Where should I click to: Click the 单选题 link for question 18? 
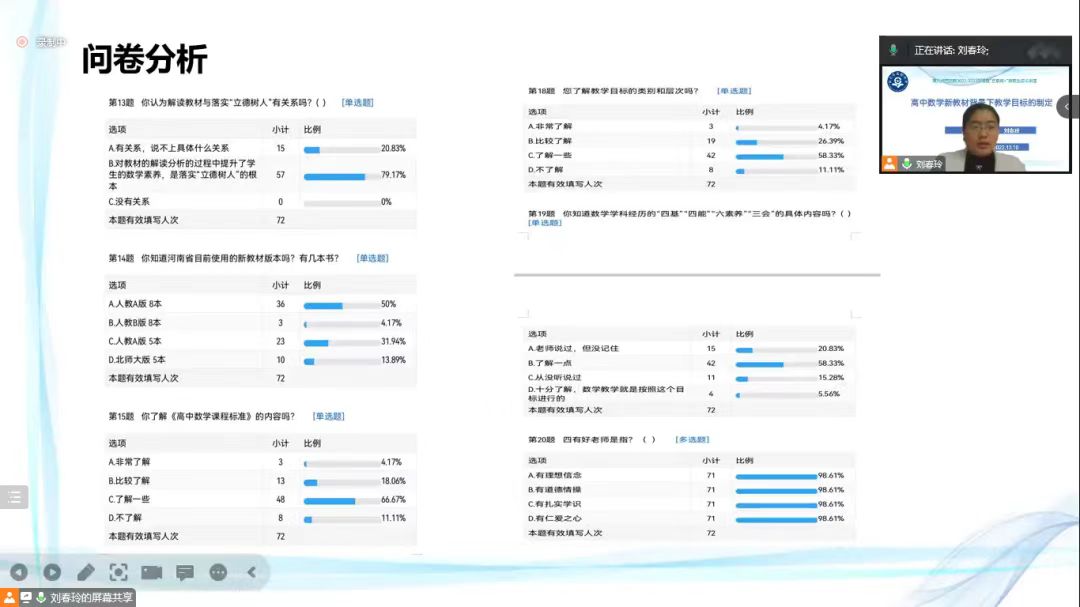pyautogui.click(x=733, y=91)
